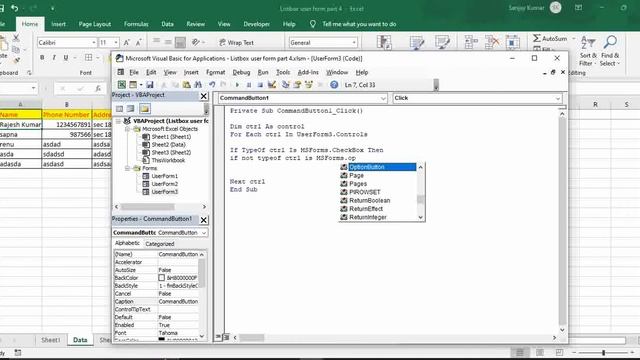
Task: Click the View Code icon in Project pane
Action: 119,109
